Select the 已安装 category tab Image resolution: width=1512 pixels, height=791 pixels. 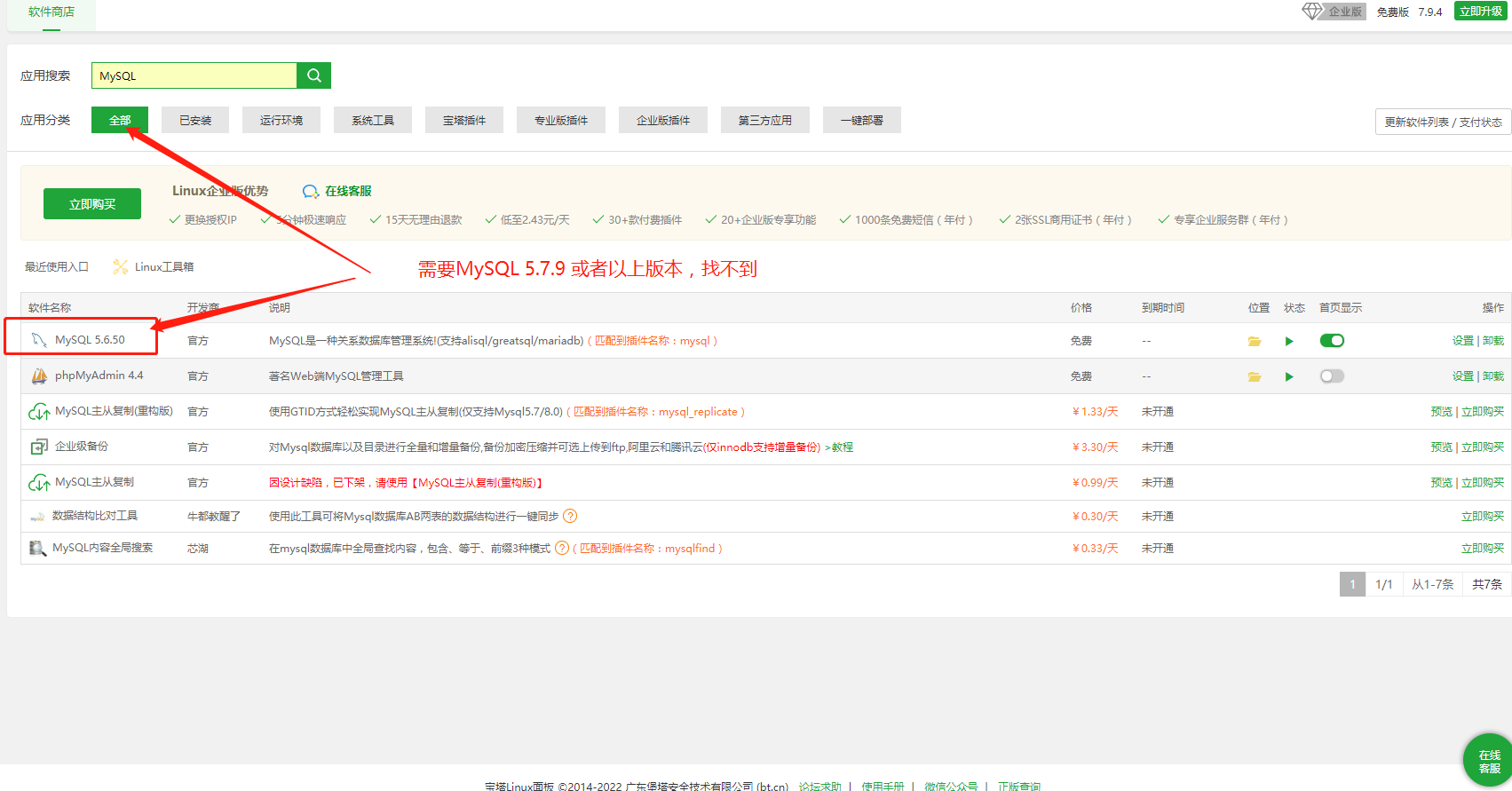pos(195,120)
